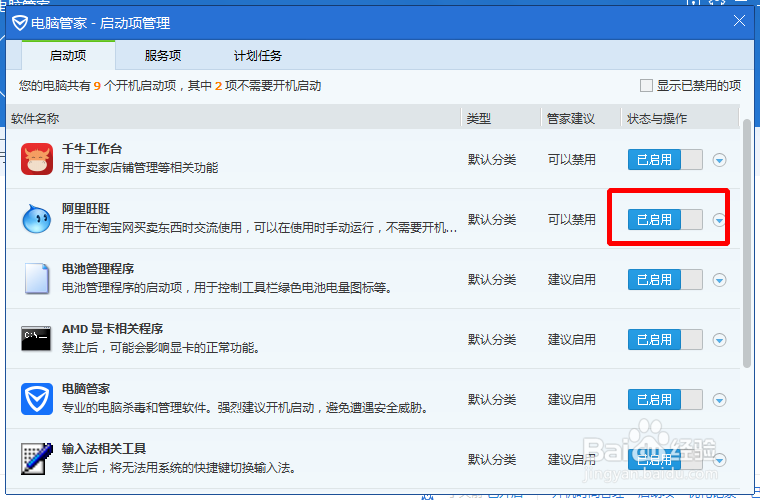
Task: Expand options arrow for 电脑管家 row
Action: 719,400
